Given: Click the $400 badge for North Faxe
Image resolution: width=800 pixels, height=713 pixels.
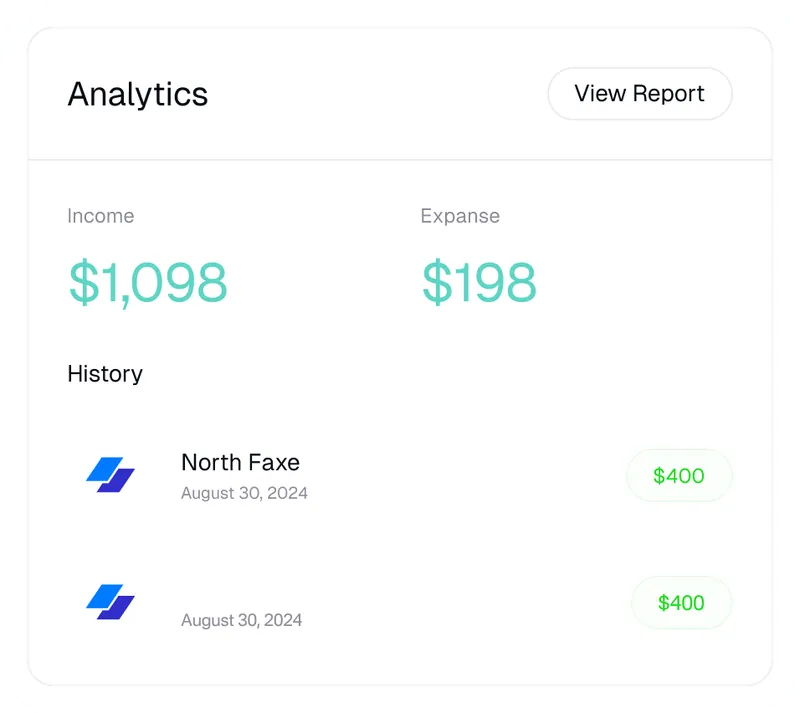Looking at the screenshot, I should (678, 476).
